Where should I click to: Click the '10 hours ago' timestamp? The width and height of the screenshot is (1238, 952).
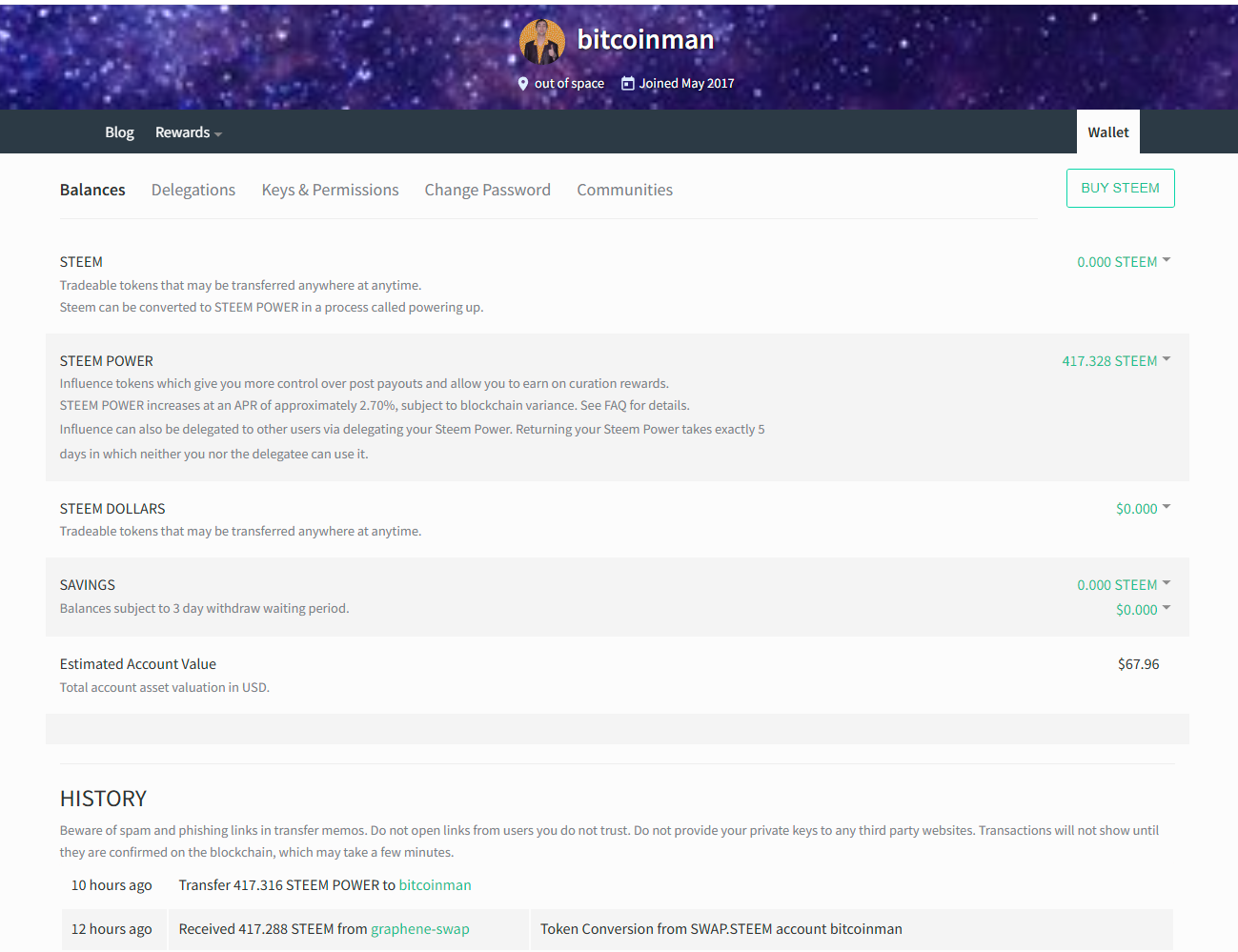click(x=112, y=885)
